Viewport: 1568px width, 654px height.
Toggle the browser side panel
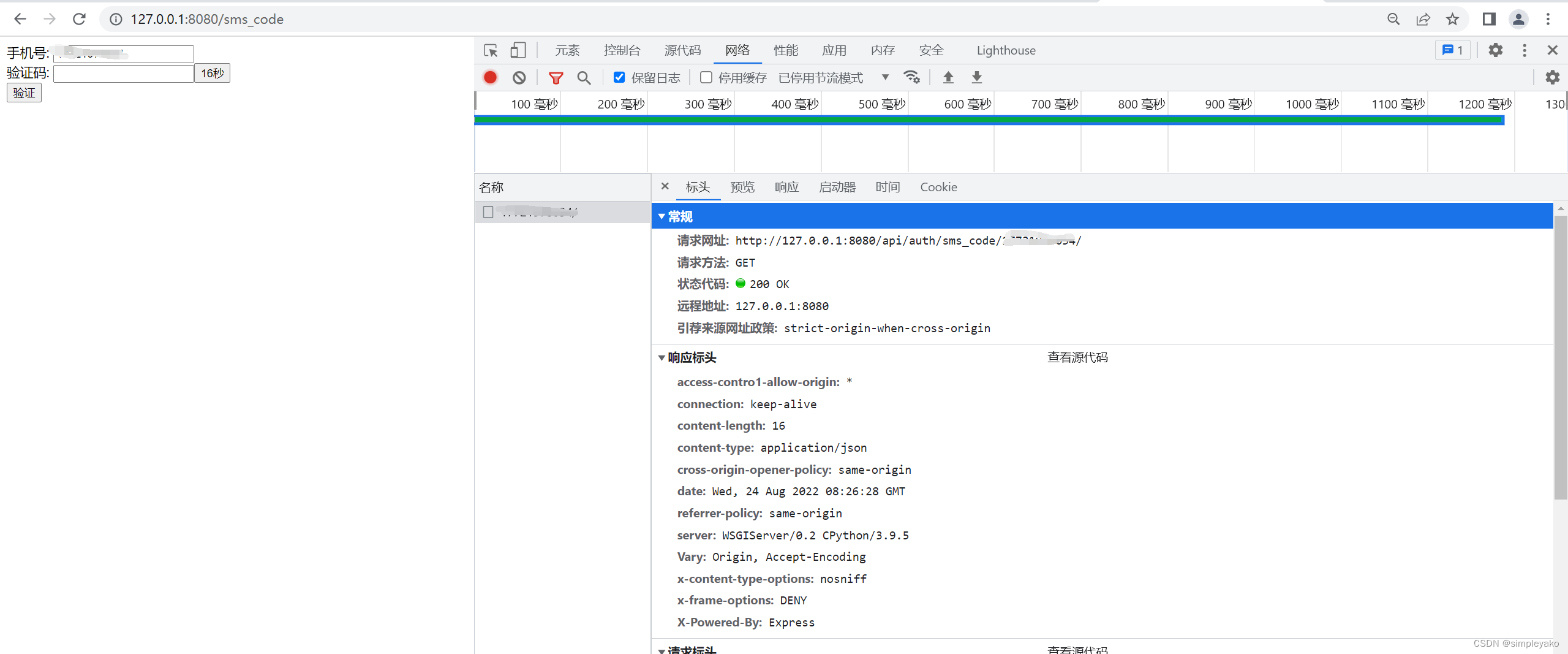(1489, 19)
